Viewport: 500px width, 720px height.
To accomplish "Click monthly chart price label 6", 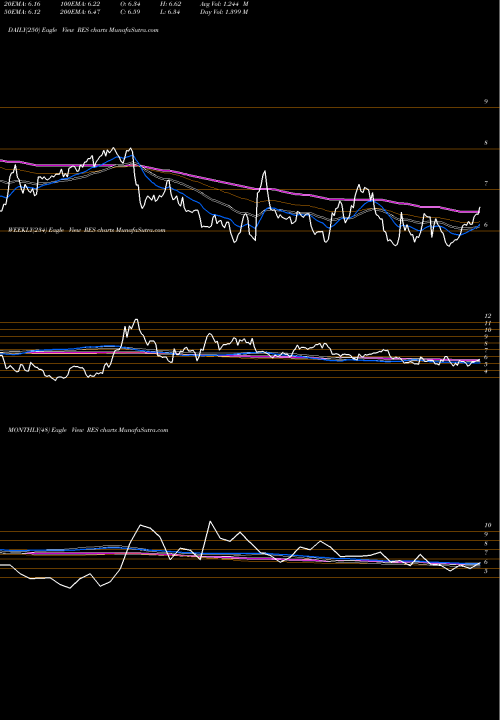I will click(x=486, y=562).
